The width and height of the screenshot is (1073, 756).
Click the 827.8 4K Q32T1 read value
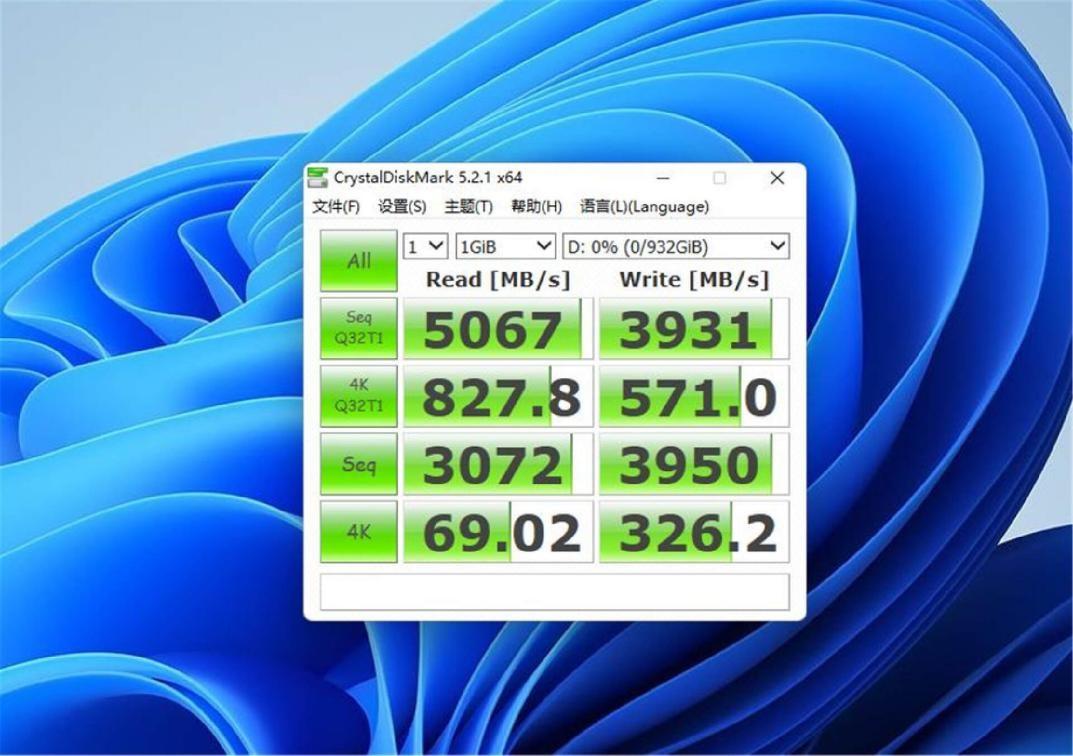click(498, 396)
